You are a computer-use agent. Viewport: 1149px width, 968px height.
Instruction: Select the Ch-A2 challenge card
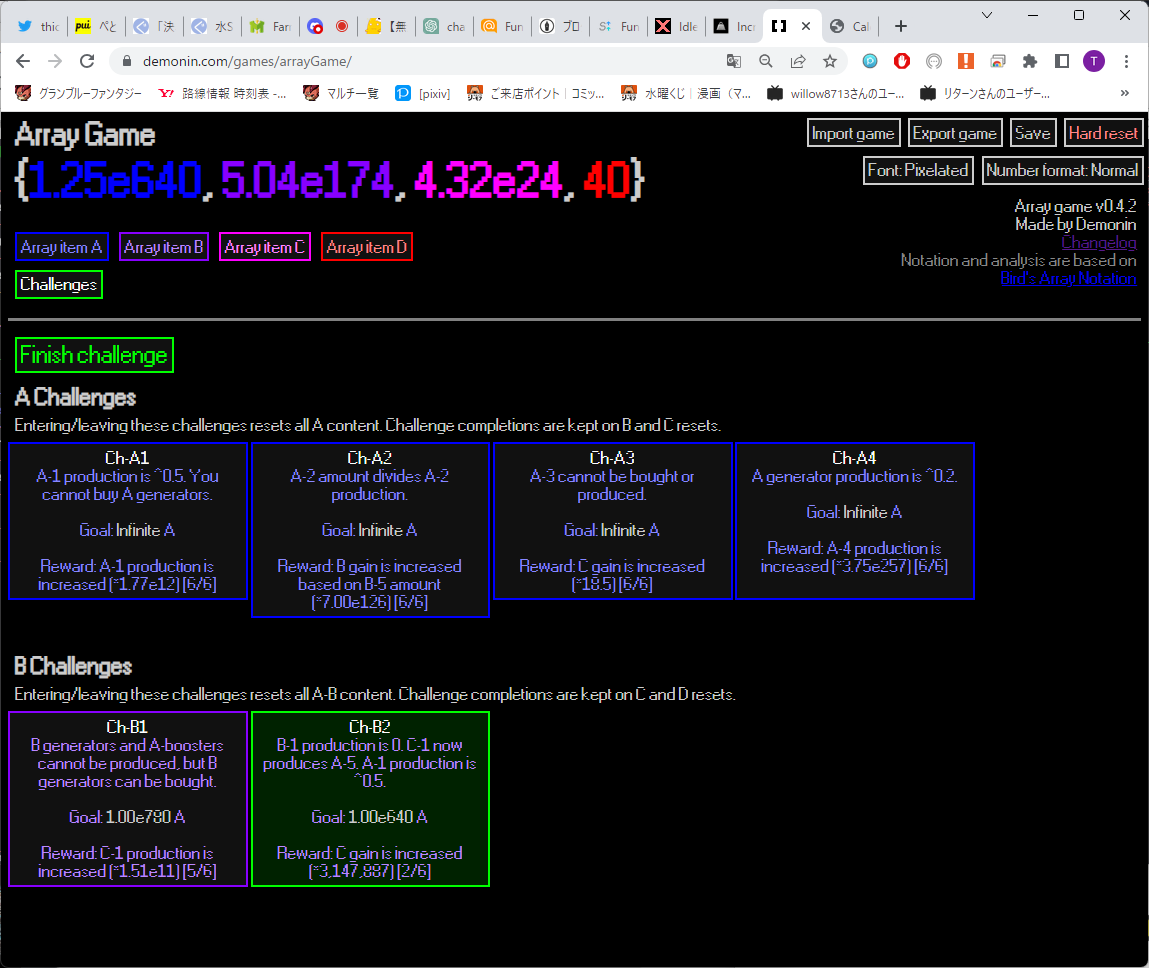pyautogui.click(x=370, y=530)
